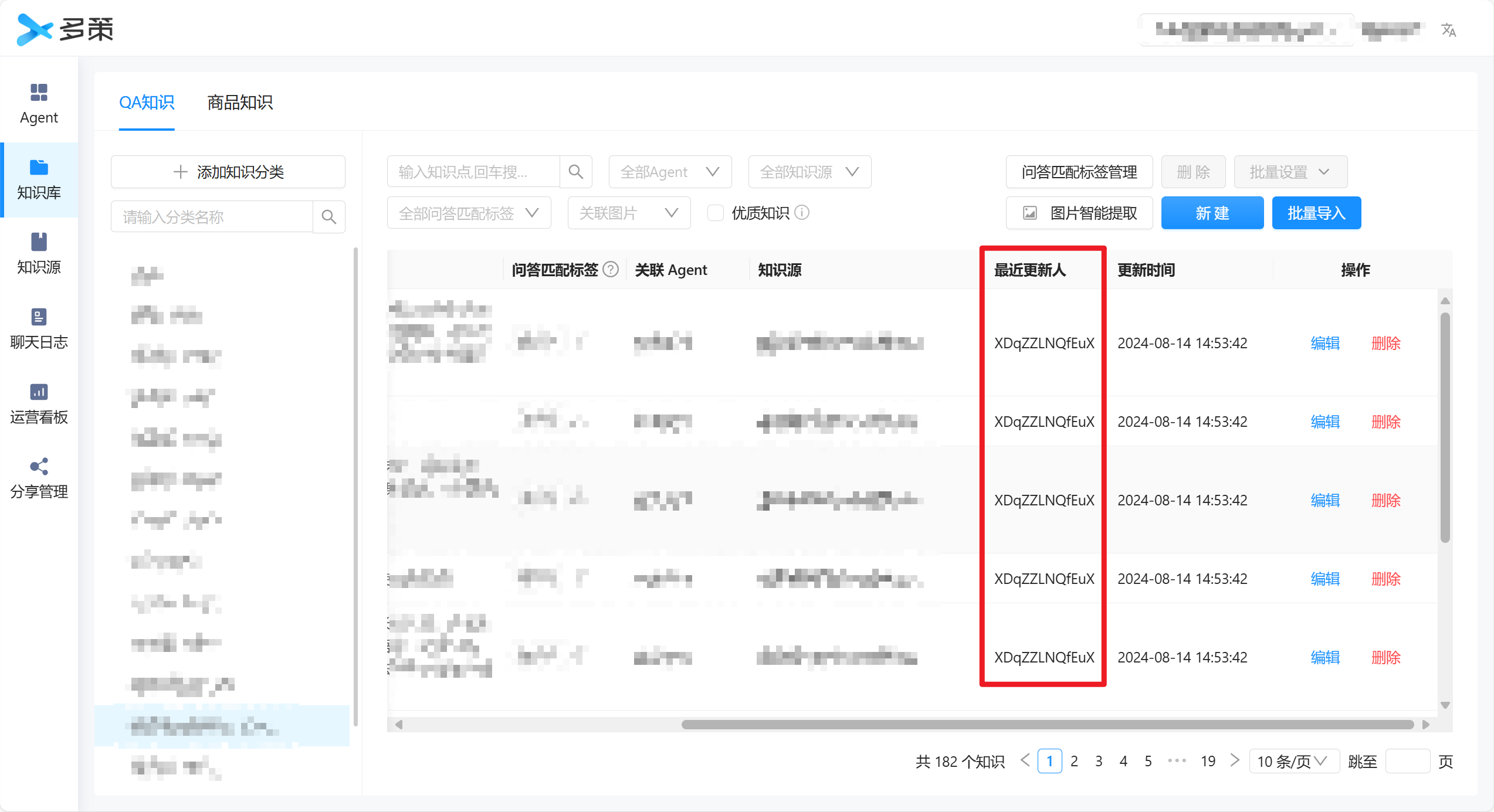Click the table horizontal scrollbar

tap(1047, 725)
